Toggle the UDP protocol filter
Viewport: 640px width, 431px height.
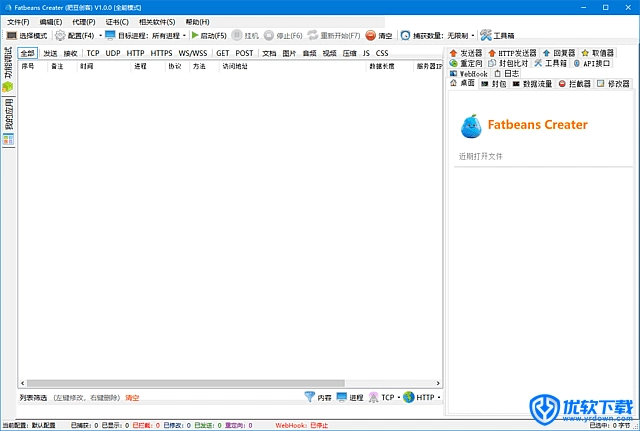coord(113,53)
